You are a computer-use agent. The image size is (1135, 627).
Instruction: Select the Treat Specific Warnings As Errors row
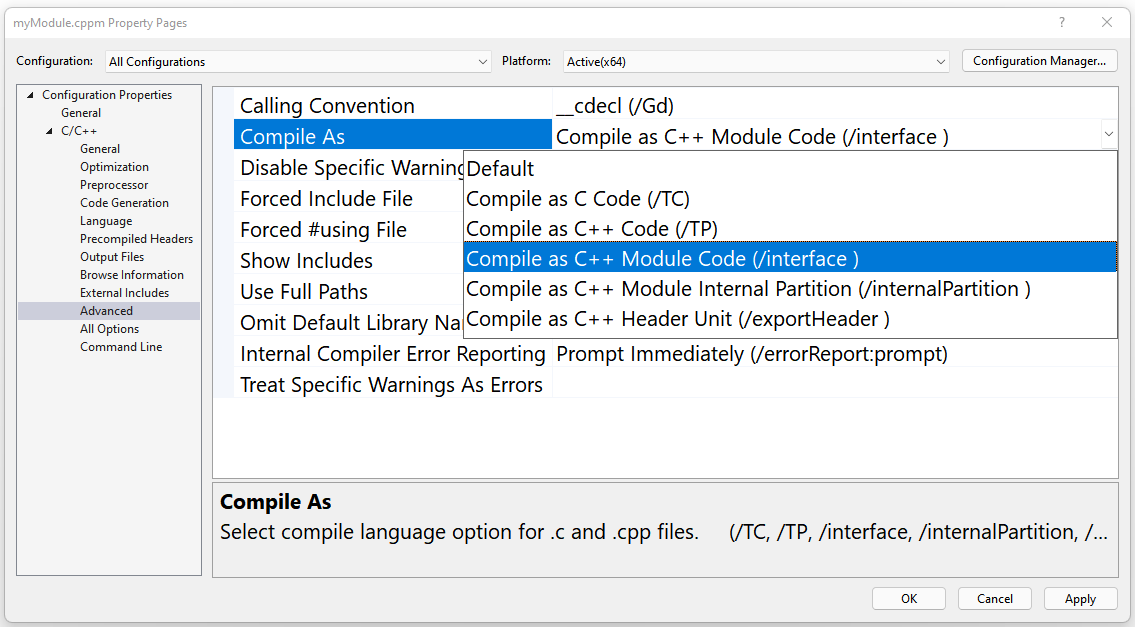[x=390, y=384]
